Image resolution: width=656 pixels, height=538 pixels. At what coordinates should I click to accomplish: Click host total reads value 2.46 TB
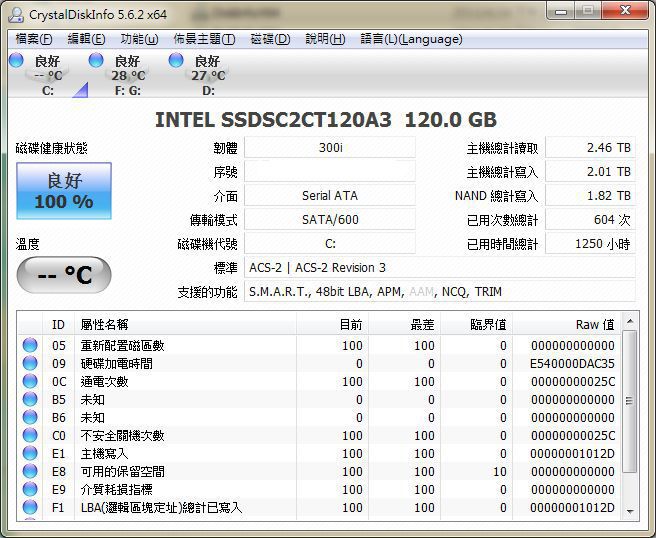590,148
